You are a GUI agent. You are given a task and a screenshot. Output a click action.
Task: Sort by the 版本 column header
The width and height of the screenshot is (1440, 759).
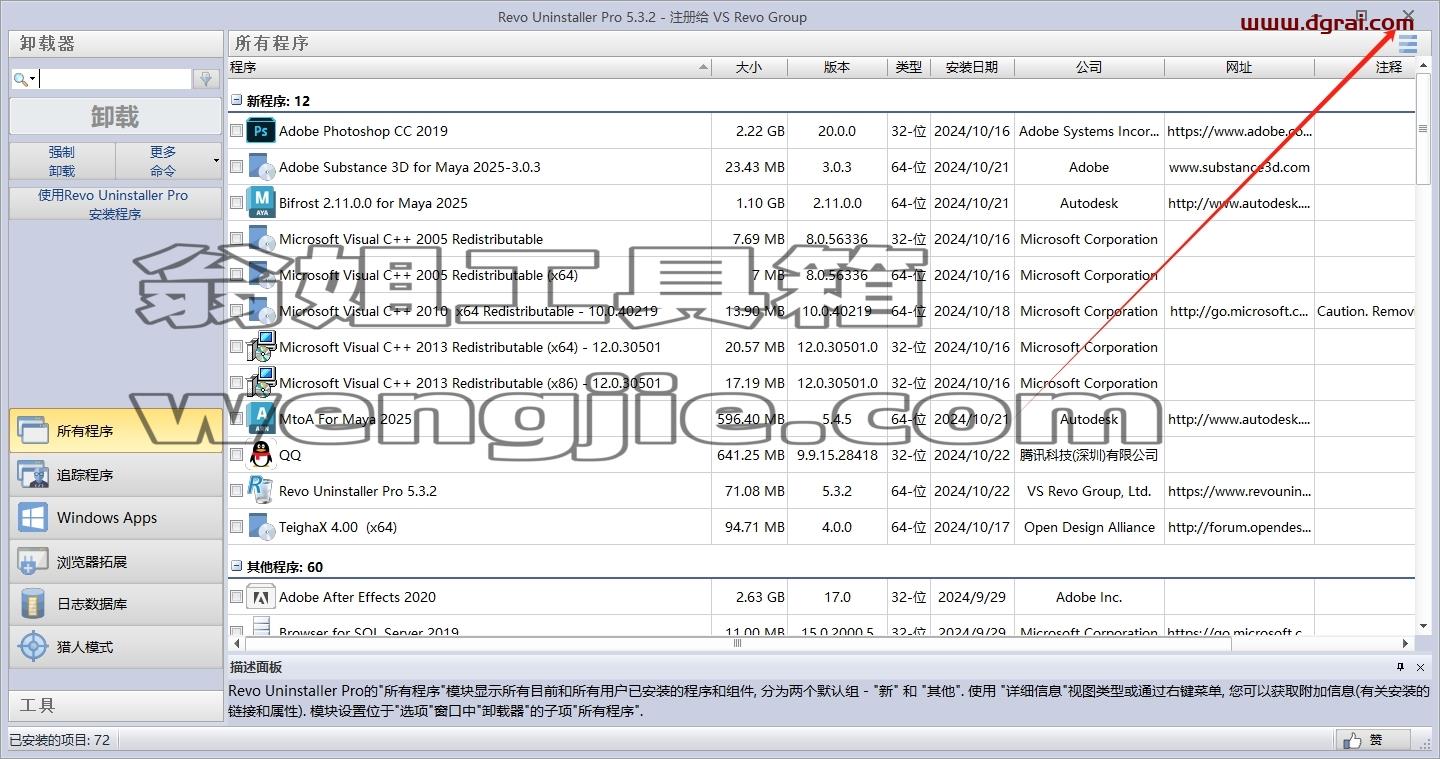(837, 67)
